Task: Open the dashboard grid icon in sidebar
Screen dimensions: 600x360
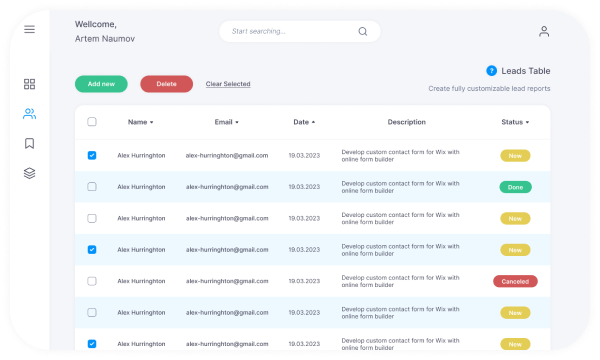Action: point(29,84)
